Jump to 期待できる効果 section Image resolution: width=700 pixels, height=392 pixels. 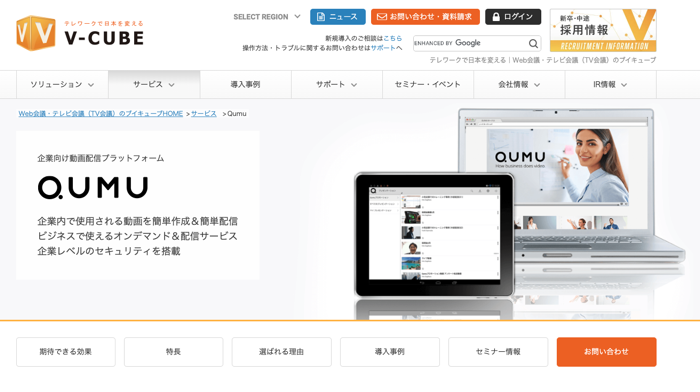coord(66,352)
